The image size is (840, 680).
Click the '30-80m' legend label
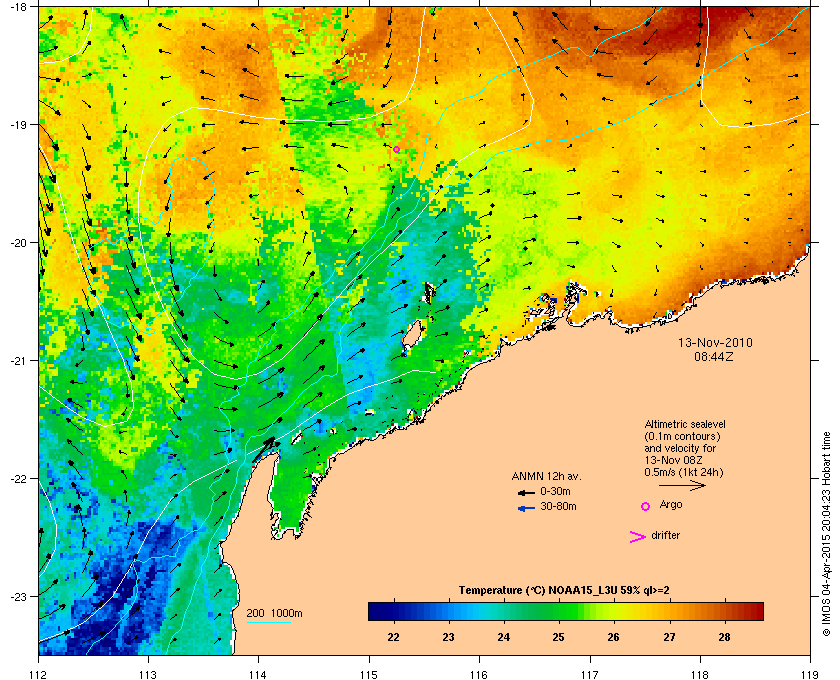[558, 506]
